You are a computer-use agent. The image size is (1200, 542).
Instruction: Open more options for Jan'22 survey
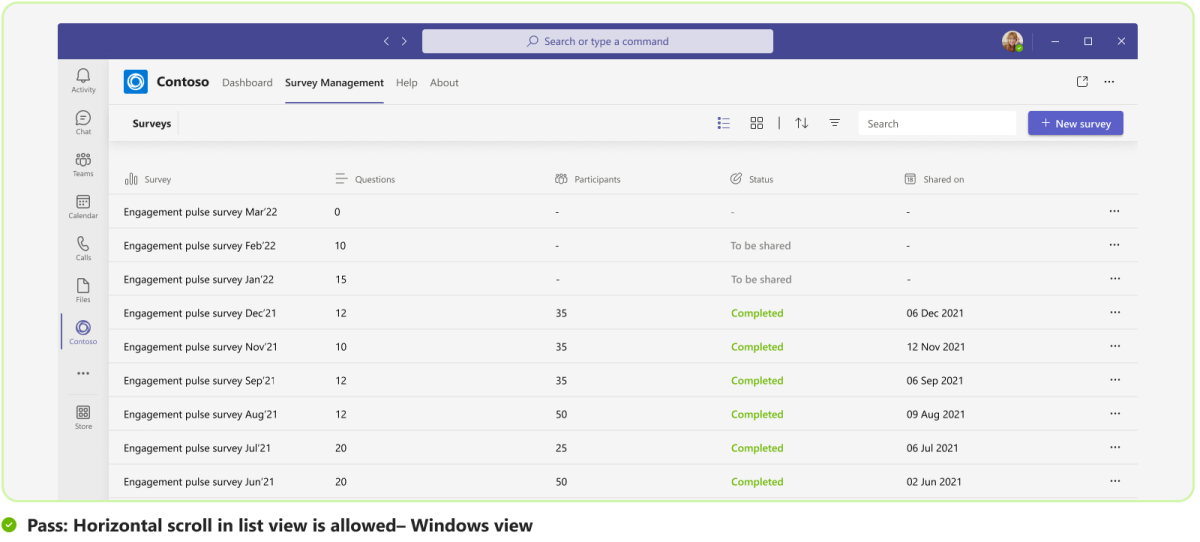(1114, 279)
